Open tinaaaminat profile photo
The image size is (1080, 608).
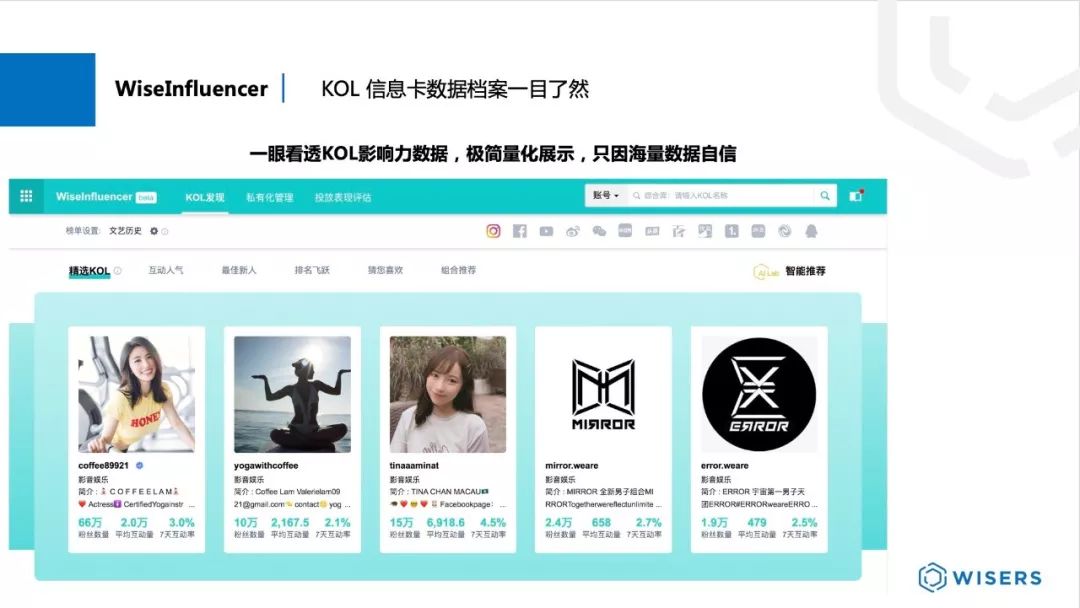point(448,395)
